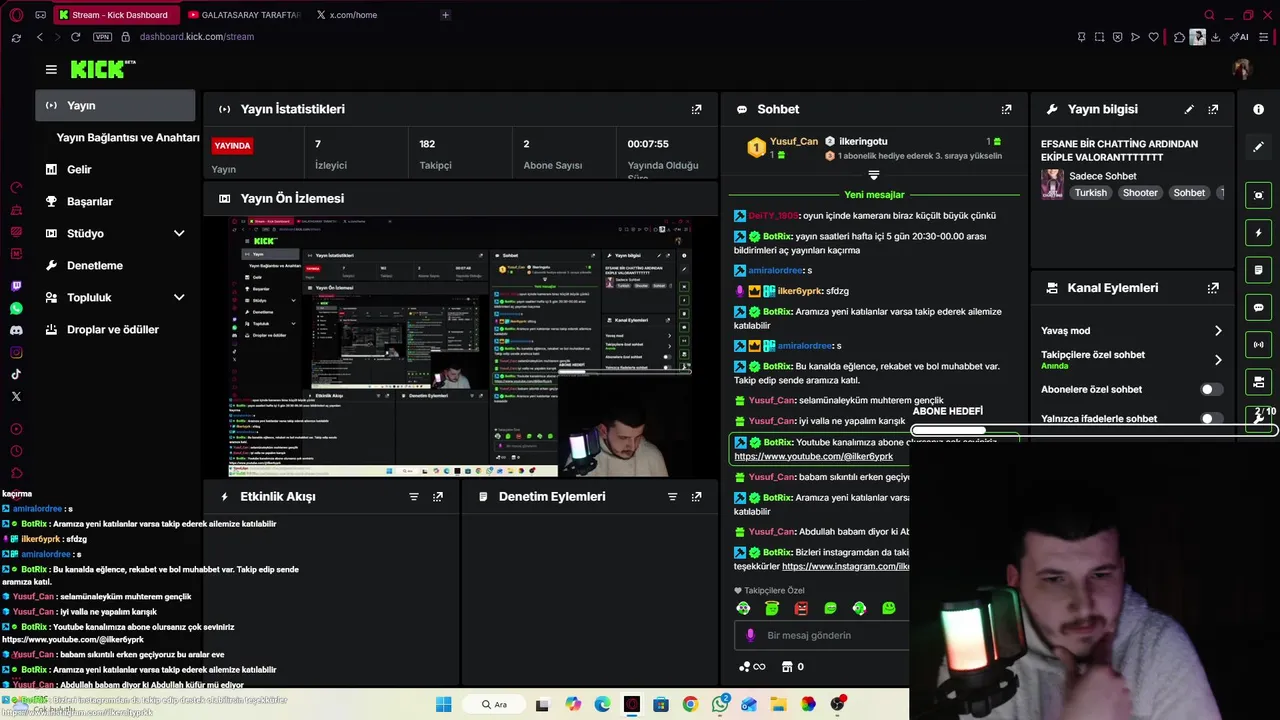Reload the page in browser toolbar
The height and width of the screenshot is (720, 1280).
75,37
